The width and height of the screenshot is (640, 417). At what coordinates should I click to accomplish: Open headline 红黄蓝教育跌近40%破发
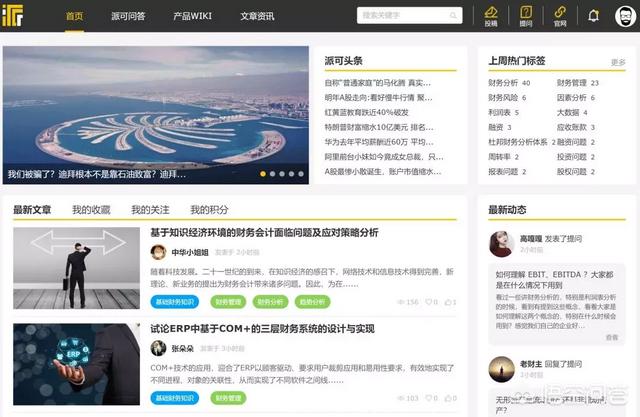[x=370, y=113]
